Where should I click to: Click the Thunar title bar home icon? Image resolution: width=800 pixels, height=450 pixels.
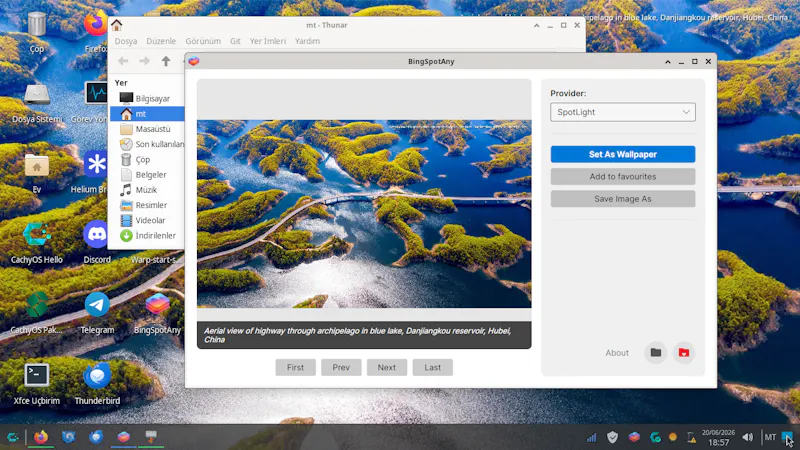coord(117,25)
